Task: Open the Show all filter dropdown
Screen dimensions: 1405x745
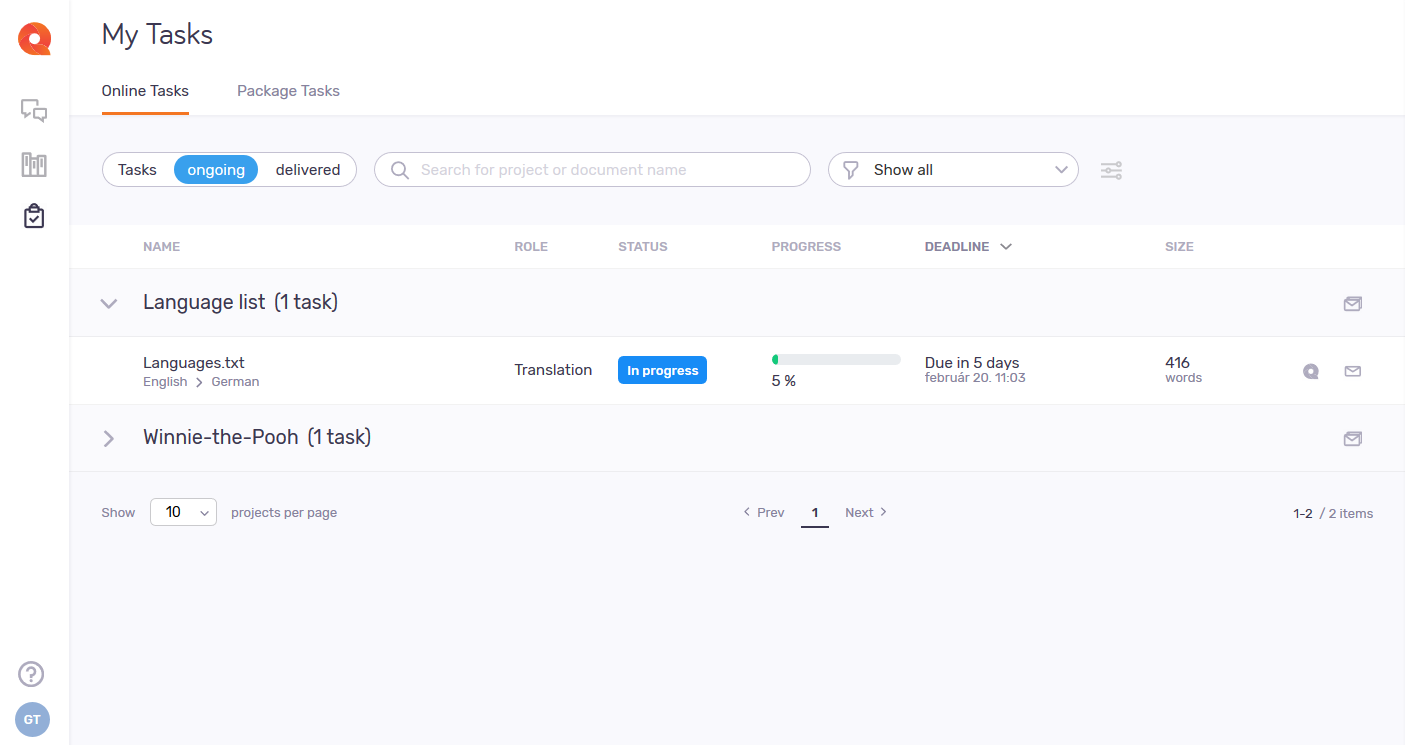Action: pyautogui.click(x=953, y=170)
